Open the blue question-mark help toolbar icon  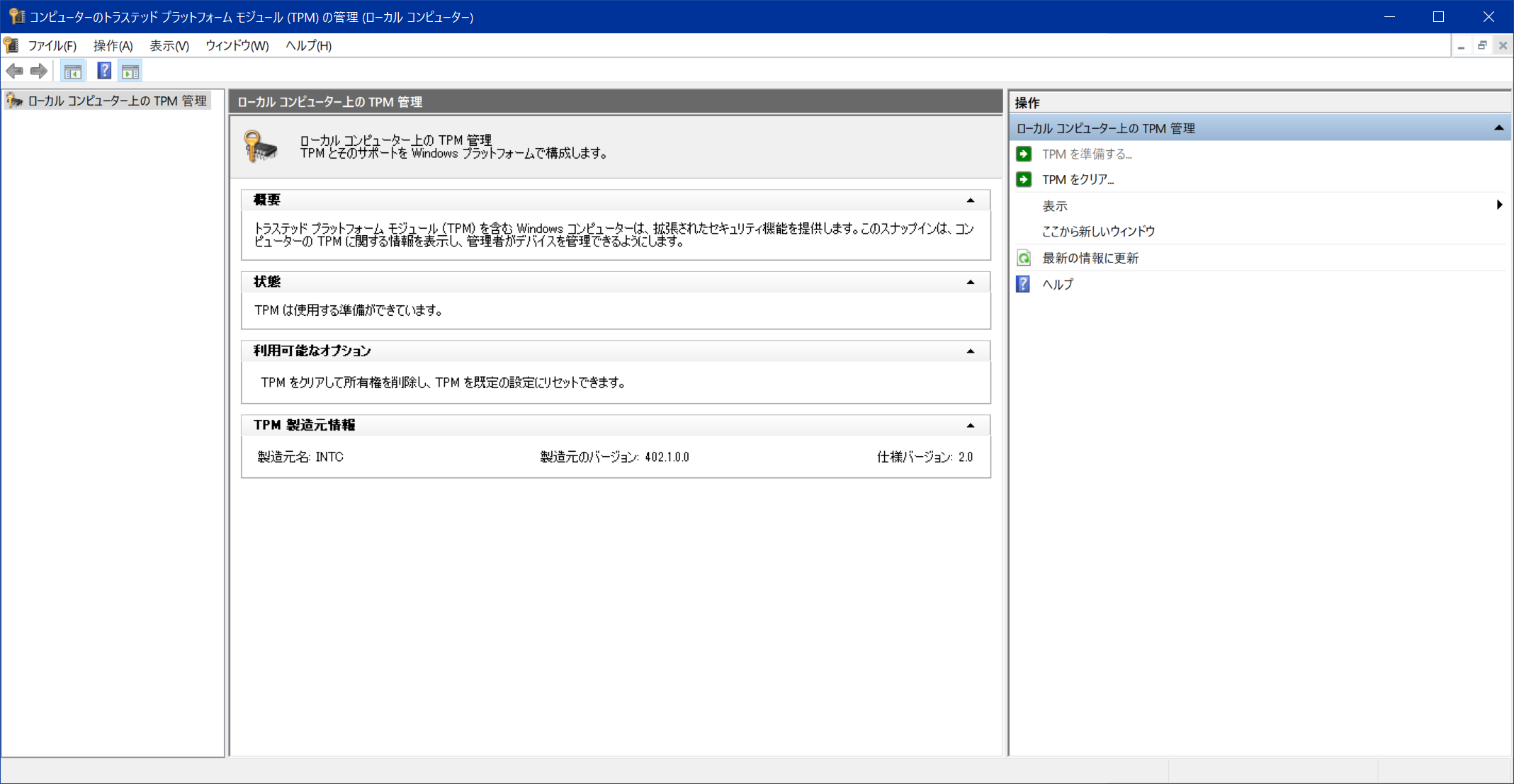(104, 71)
